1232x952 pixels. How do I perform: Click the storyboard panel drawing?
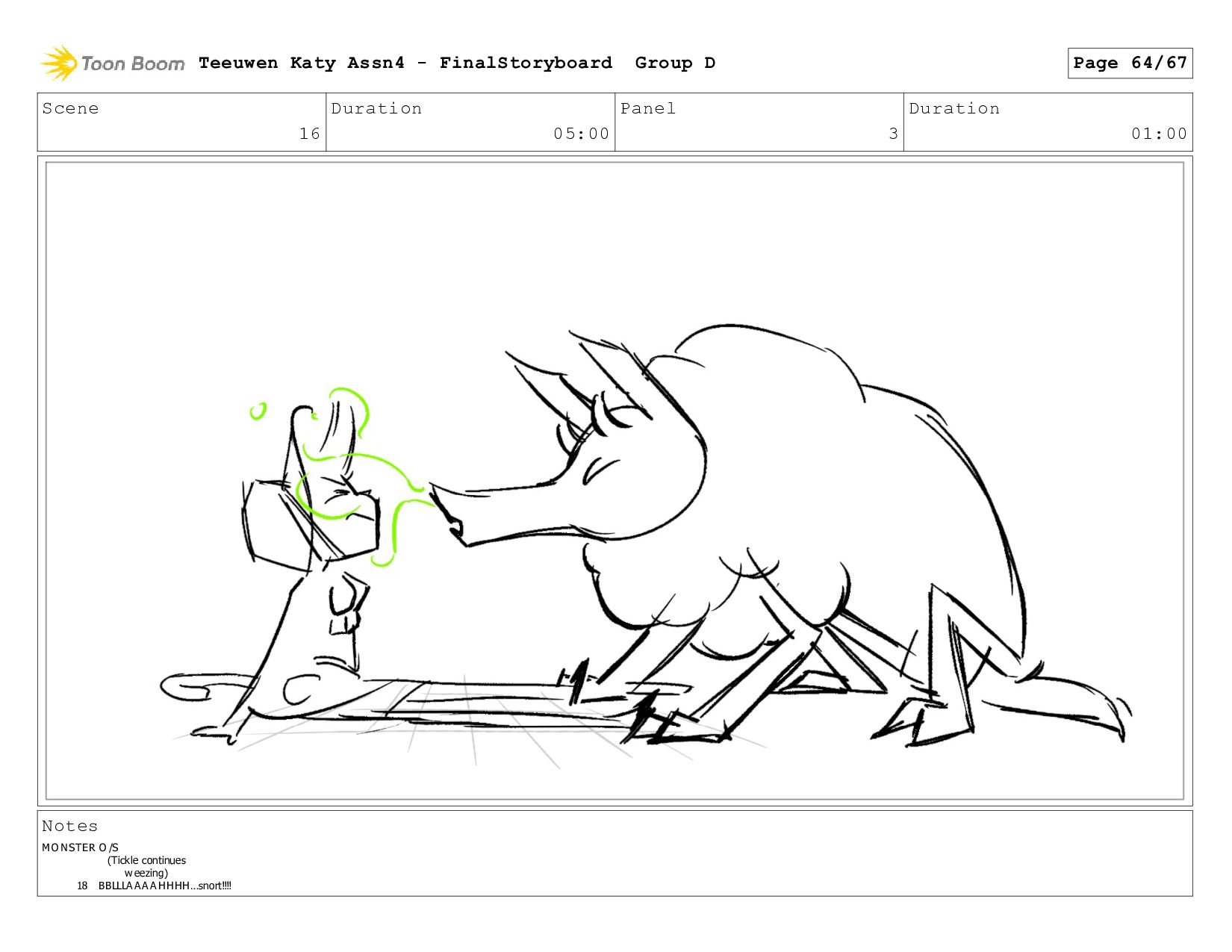point(615,481)
